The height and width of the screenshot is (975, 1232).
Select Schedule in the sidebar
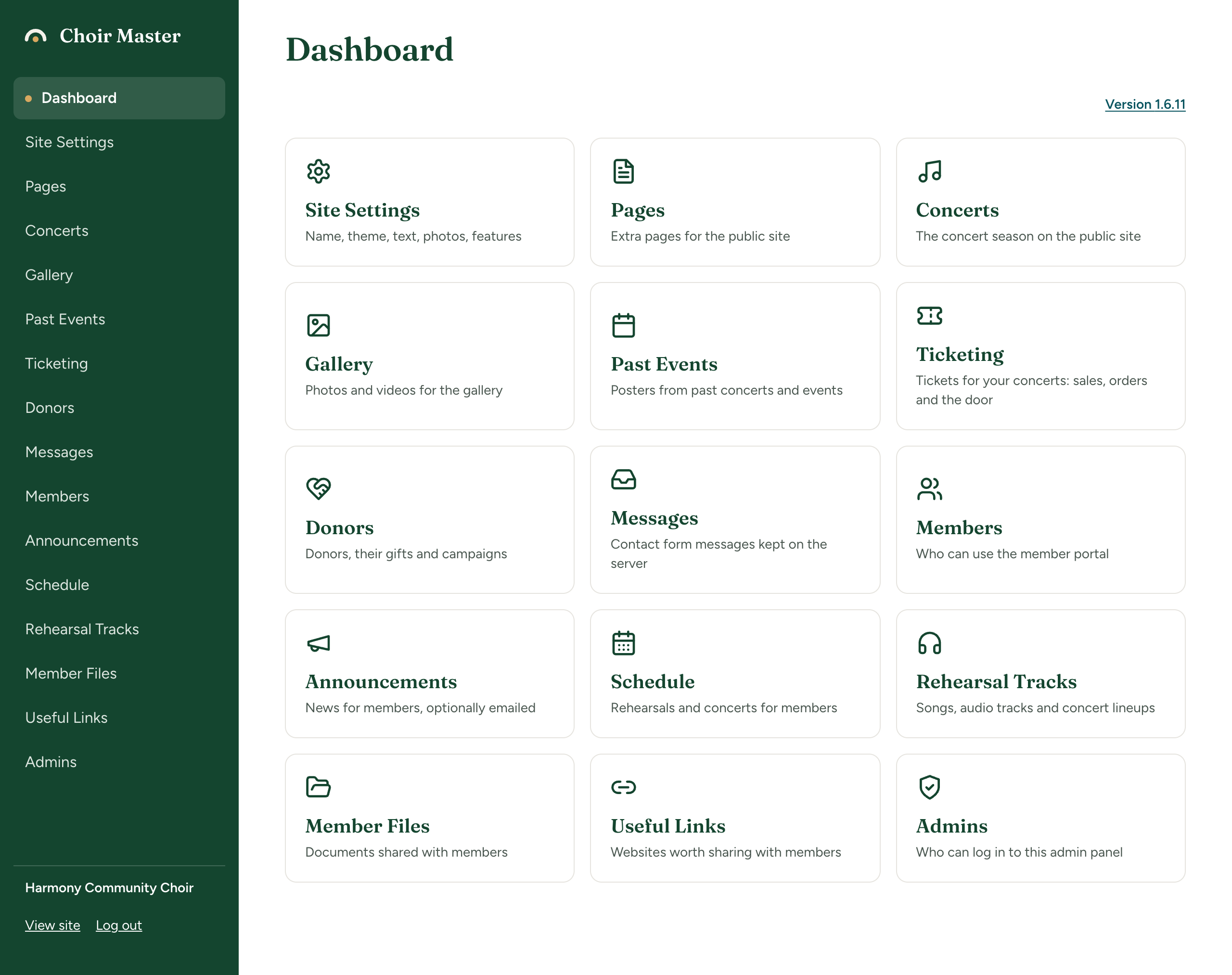point(119,585)
